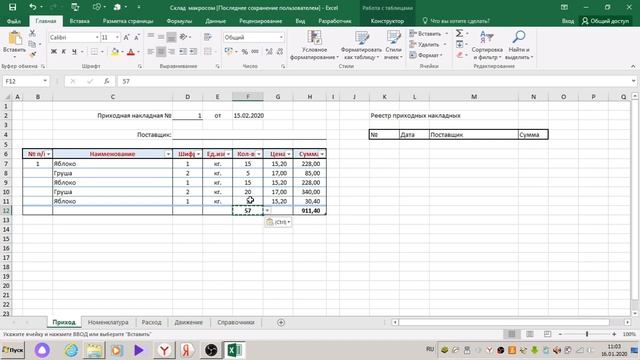Switch to Normal view in status bar
640x360 pixels.
pos(511,334)
